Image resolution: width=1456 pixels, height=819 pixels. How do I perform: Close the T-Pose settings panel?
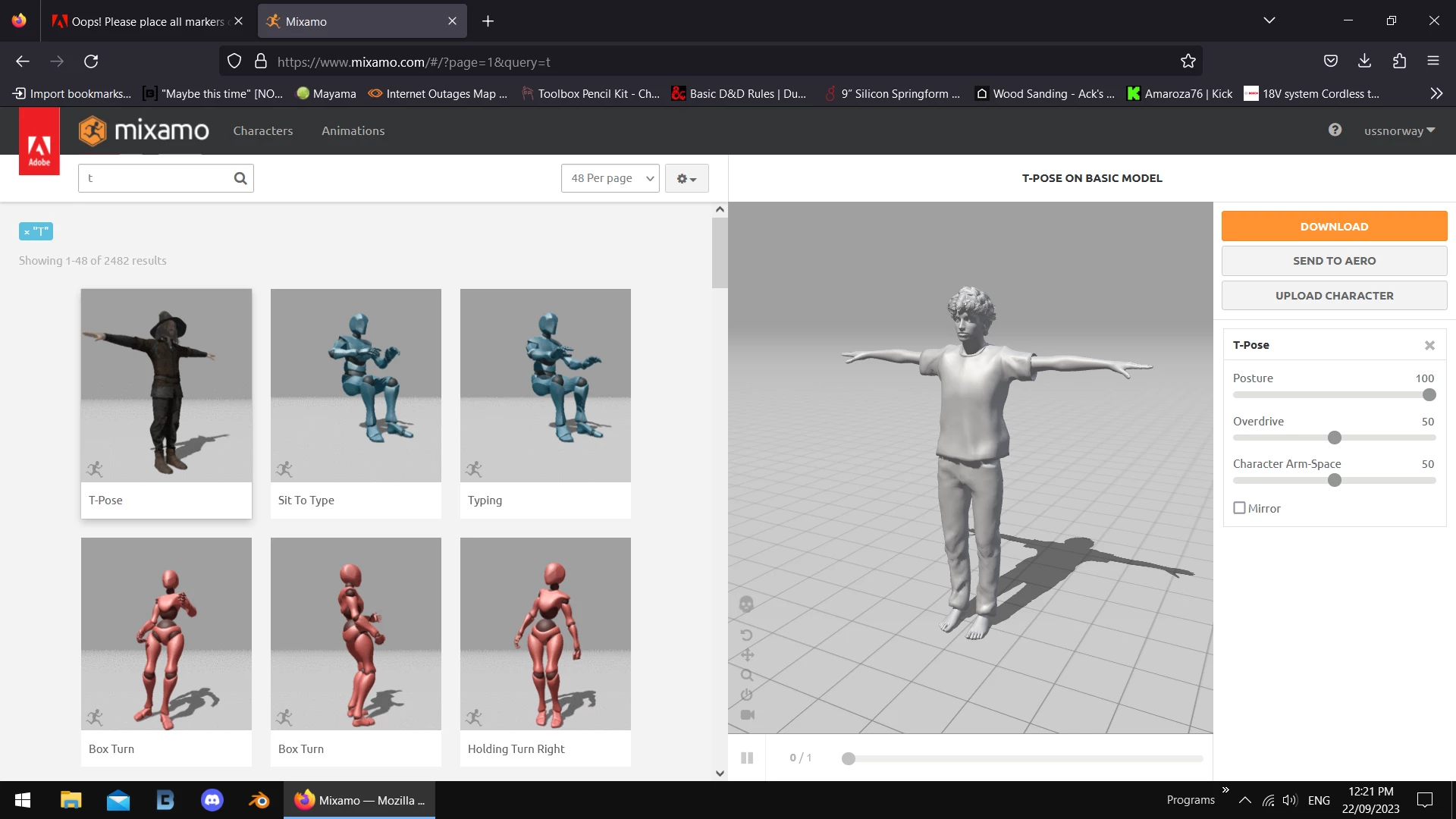[x=1429, y=345]
